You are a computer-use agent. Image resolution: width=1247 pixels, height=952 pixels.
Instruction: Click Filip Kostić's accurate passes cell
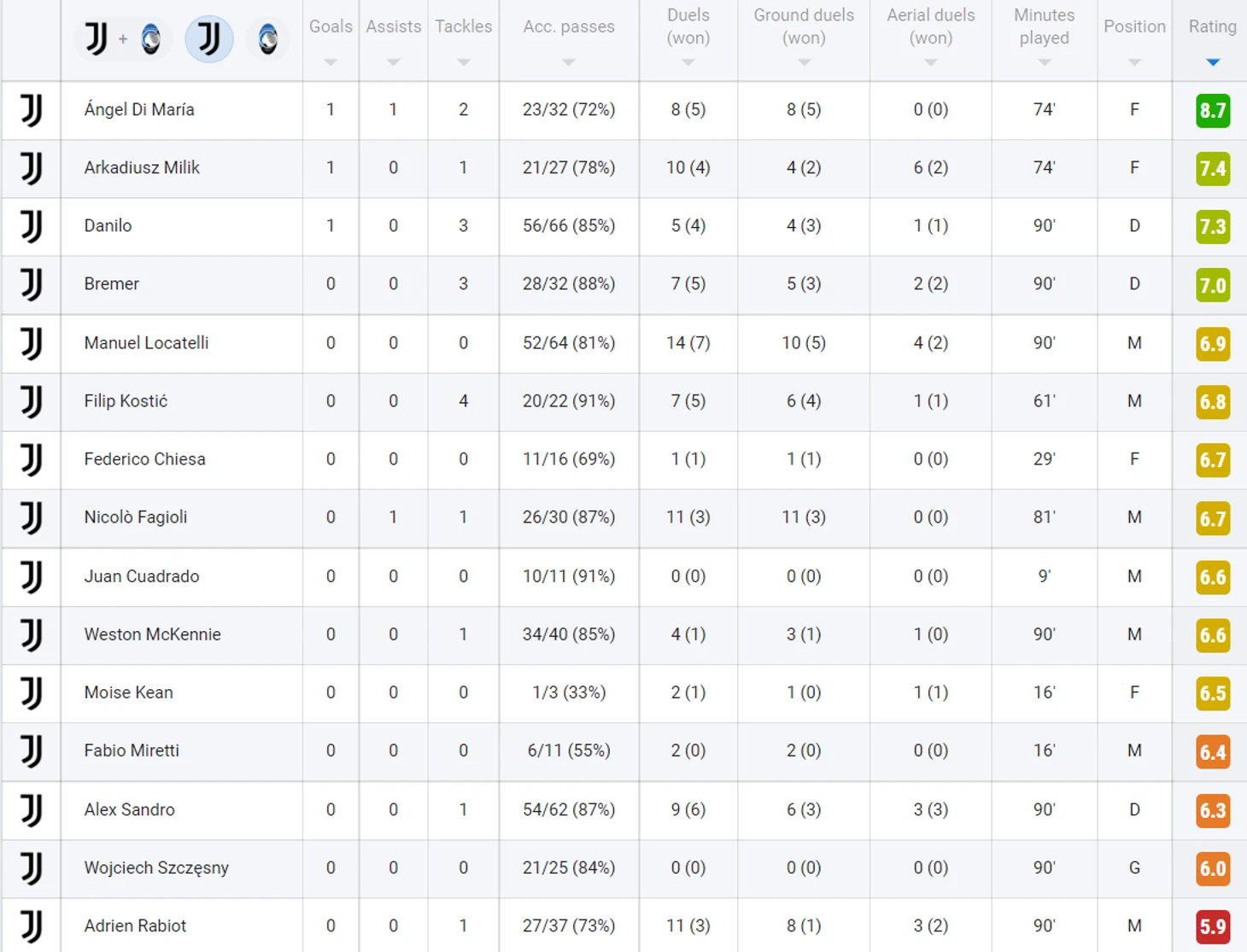569,401
